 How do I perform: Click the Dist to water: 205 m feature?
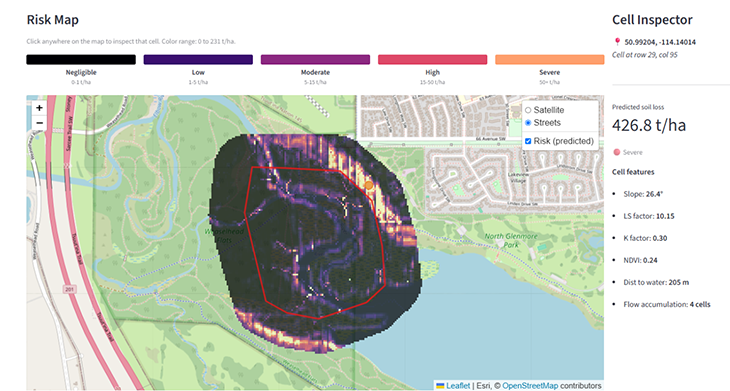click(656, 282)
